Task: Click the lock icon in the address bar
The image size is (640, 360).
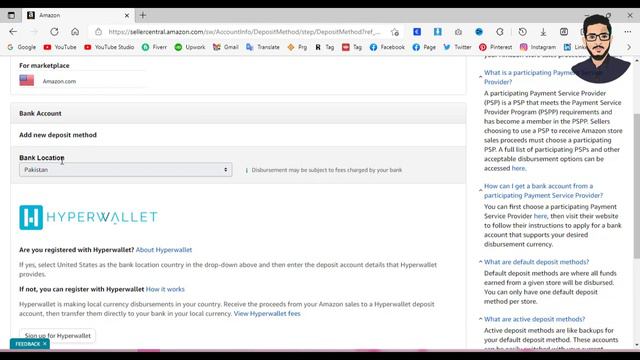Action: click(x=98, y=31)
